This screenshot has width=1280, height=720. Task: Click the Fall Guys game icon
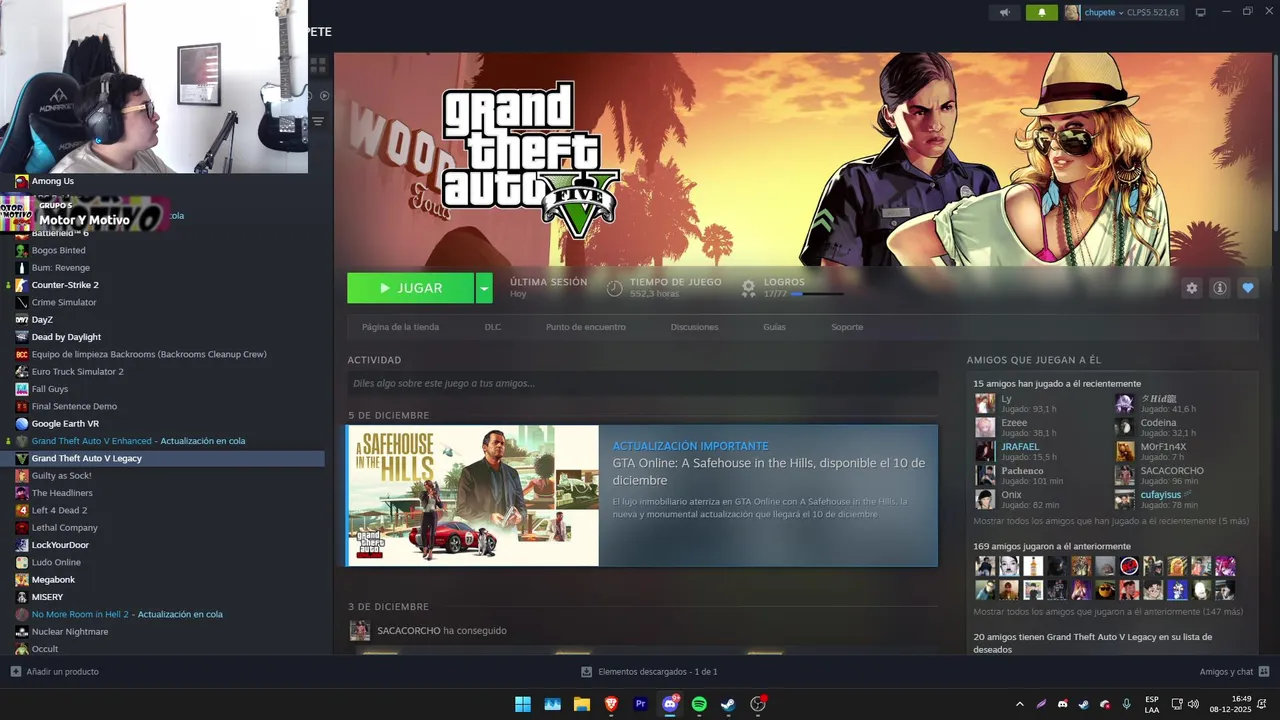22,389
